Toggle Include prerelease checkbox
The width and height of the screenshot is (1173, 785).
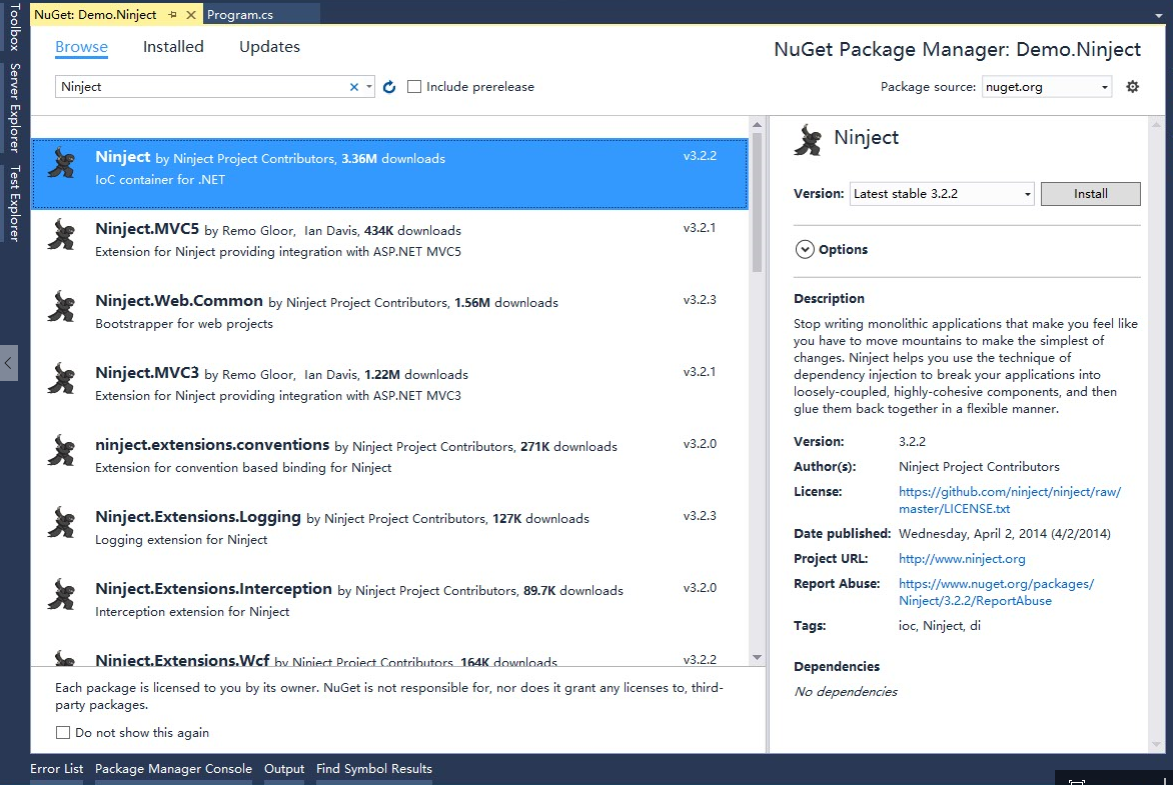414,87
